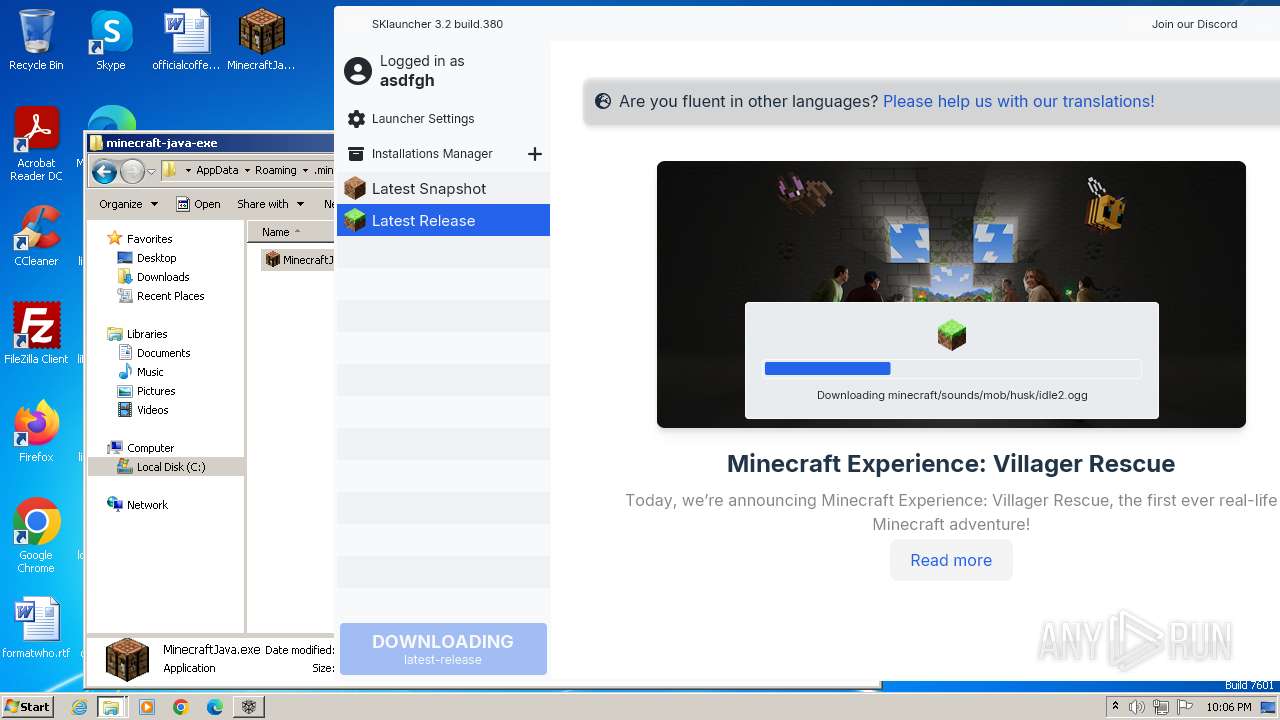This screenshot has width=1280, height=720.
Task: Click the Back arrow in Explorer window
Action: [x=104, y=171]
